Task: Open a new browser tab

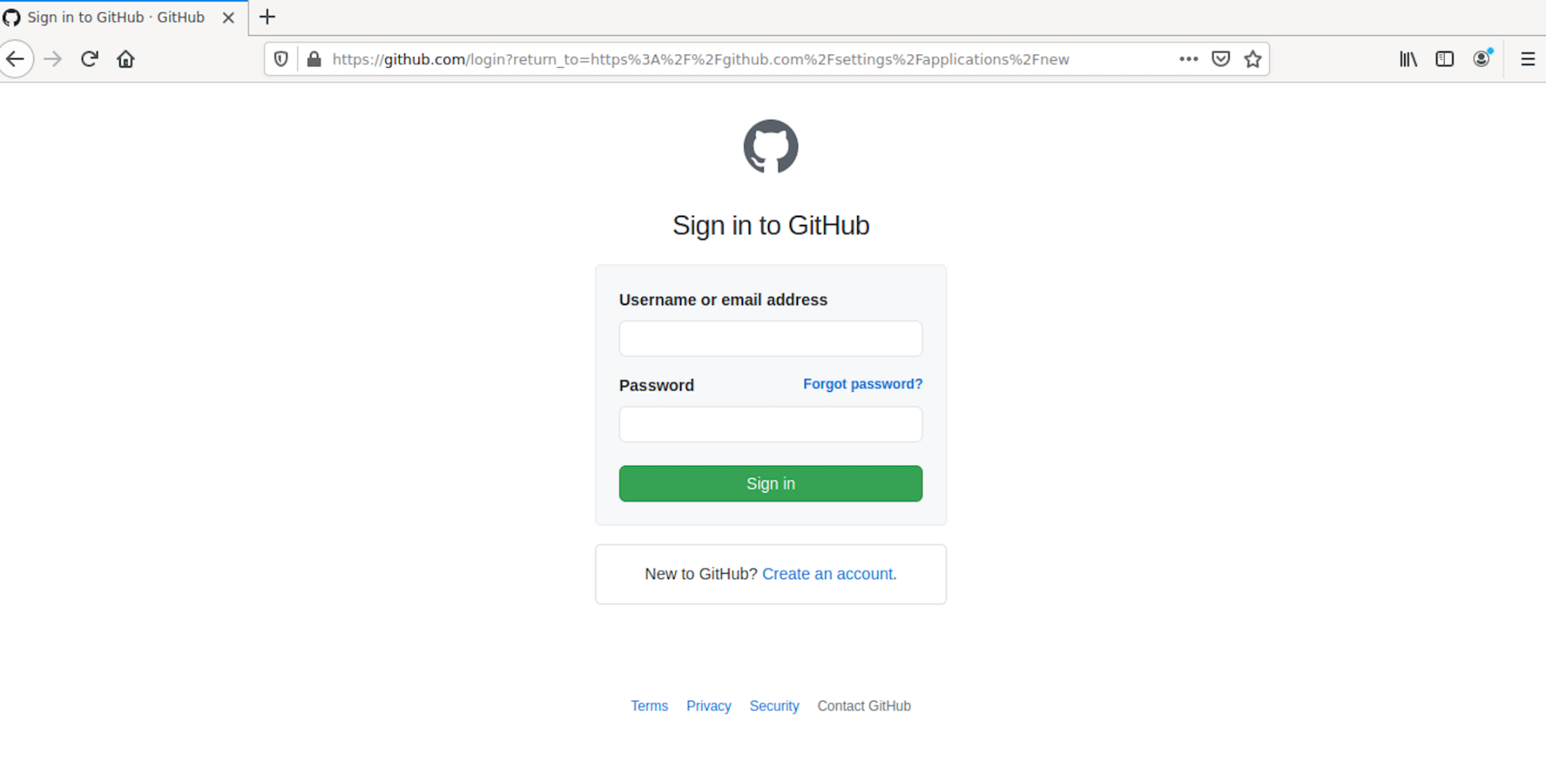Action: [268, 17]
